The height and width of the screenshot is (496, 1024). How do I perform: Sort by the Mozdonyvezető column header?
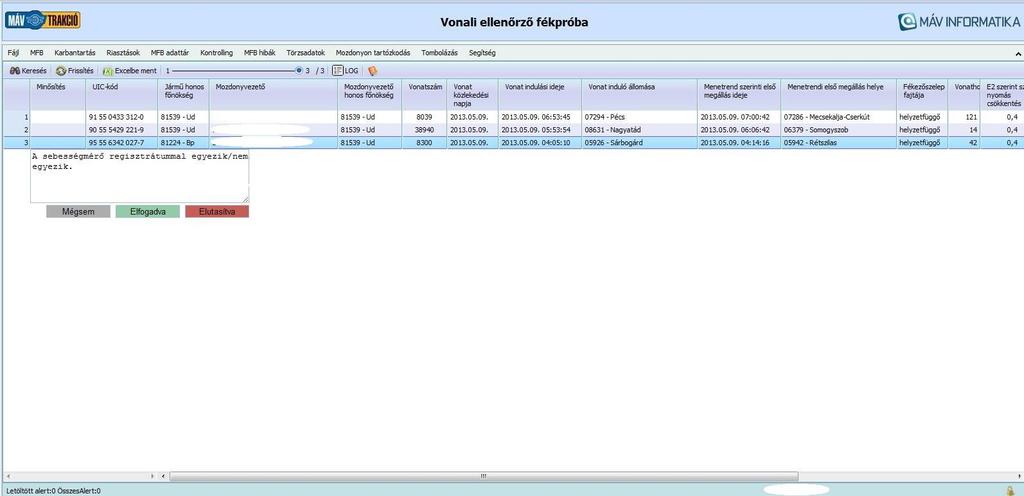[274, 95]
